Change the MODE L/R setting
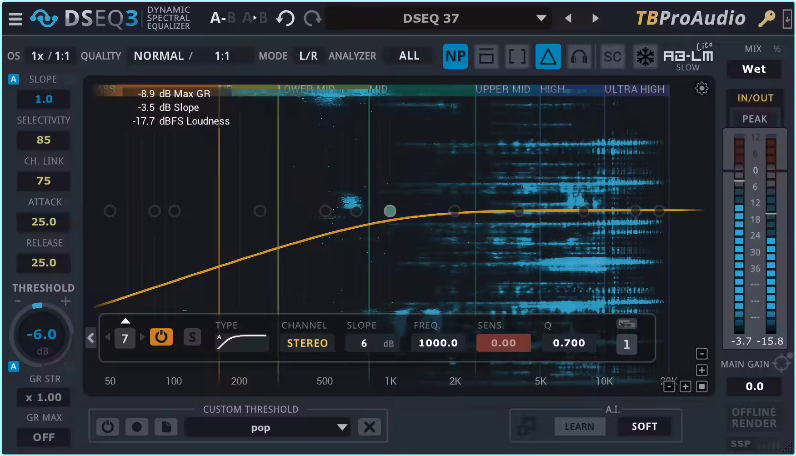This screenshot has height=456, width=796. (308, 56)
